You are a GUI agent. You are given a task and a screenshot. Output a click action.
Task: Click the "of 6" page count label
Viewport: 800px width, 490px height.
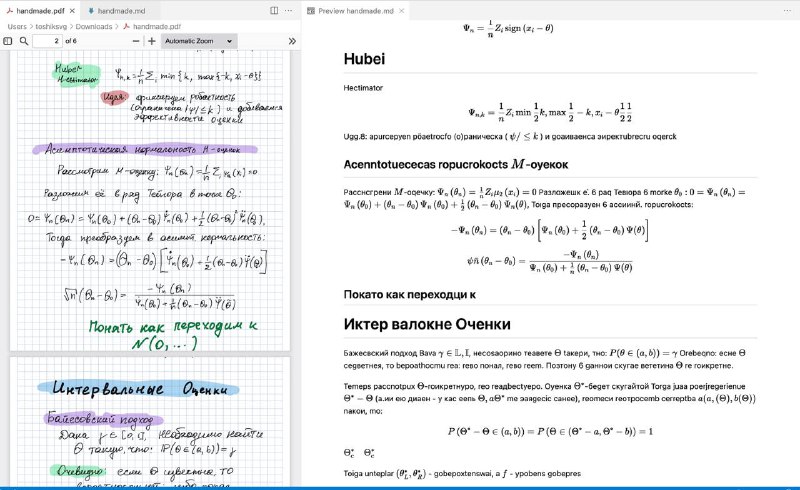(x=71, y=41)
